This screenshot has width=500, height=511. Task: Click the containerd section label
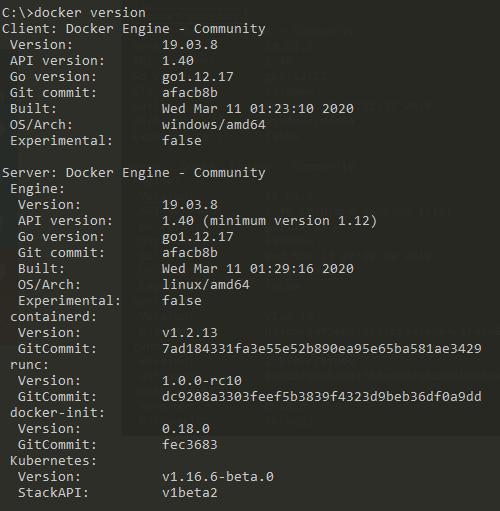[53, 317]
